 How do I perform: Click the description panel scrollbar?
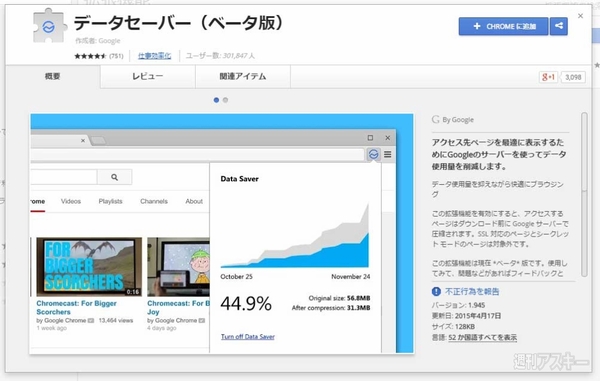584,194
